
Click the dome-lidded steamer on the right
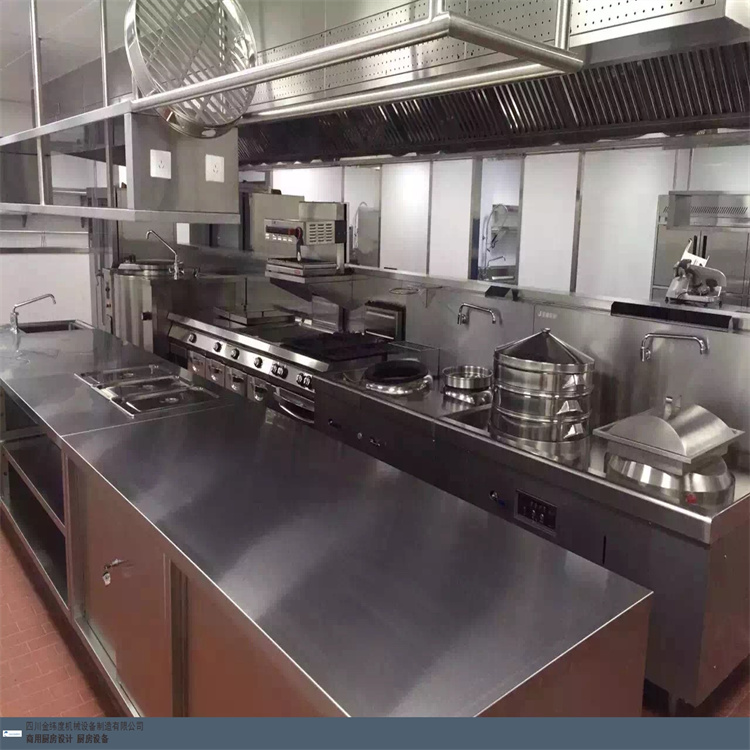[668, 449]
